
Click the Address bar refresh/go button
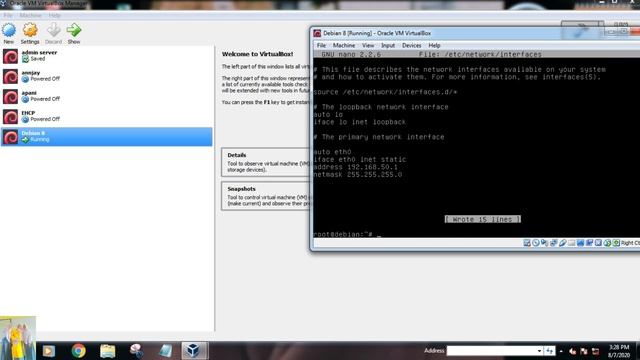point(549,351)
